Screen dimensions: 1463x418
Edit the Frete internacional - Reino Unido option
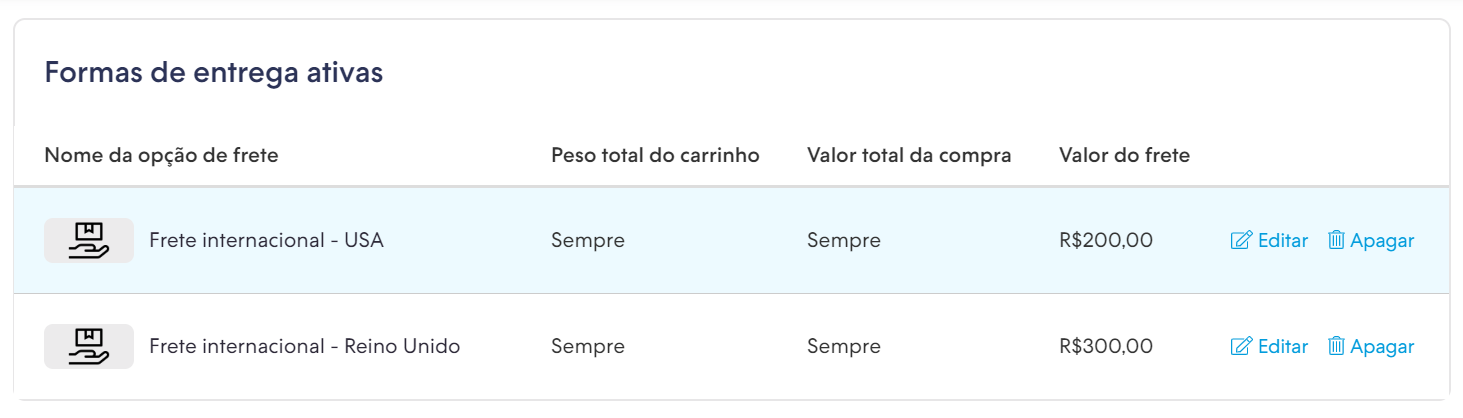coord(1269,346)
